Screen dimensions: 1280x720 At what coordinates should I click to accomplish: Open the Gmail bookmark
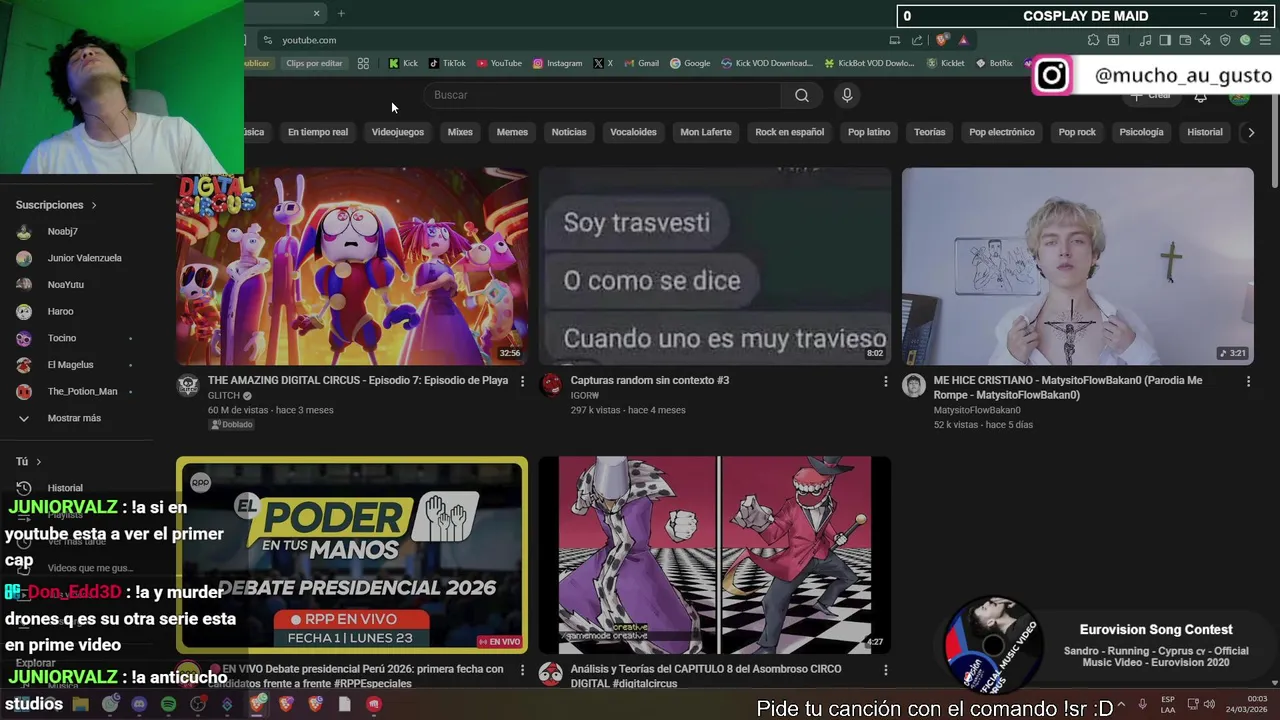pos(641,63)
